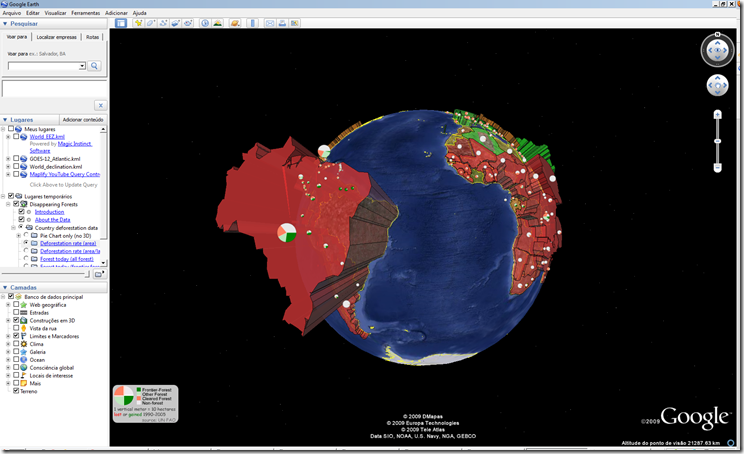This screenshot has width=744, height=454.
Task: Switch to the Localizar empresas tab
Action: 56,37
